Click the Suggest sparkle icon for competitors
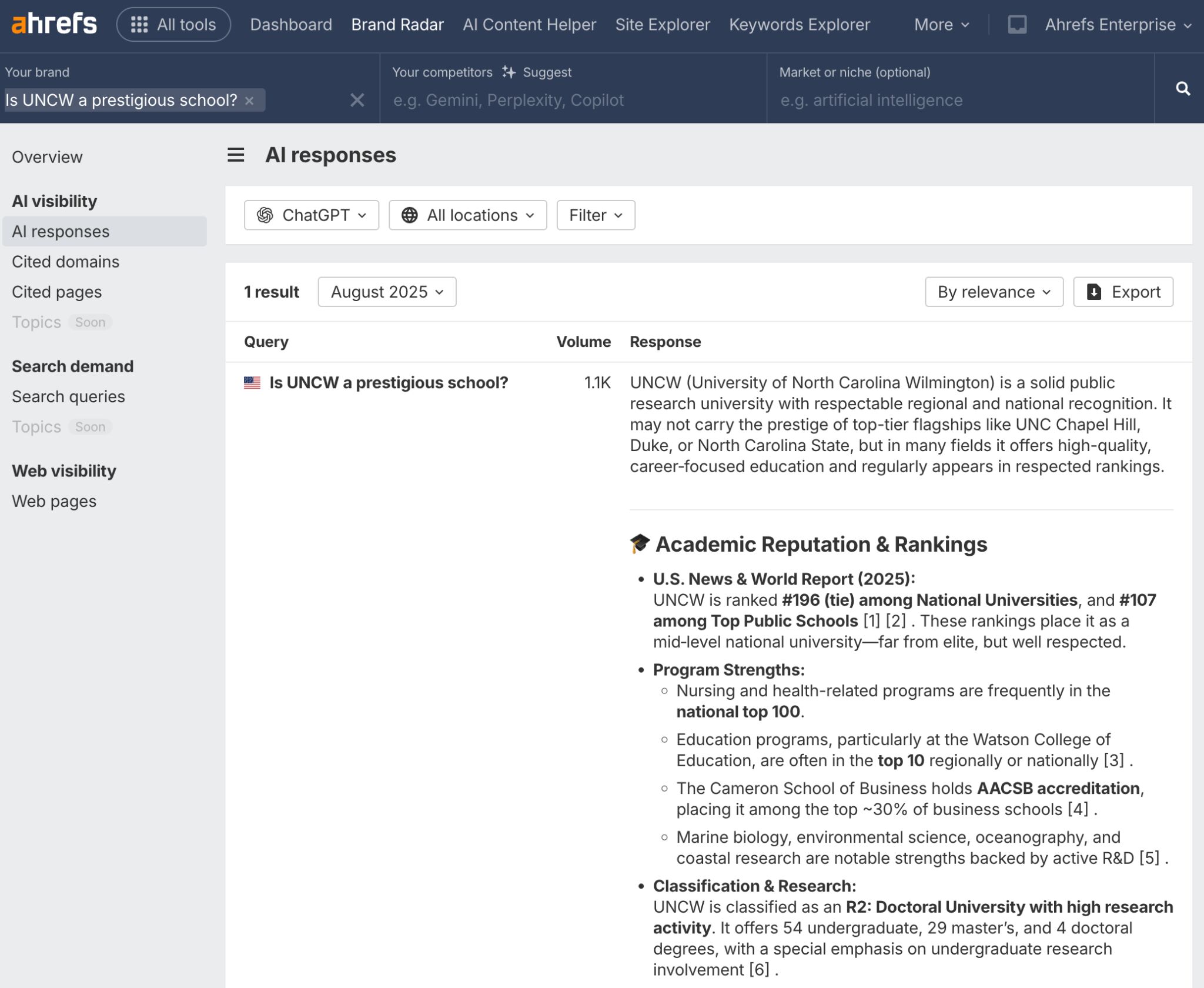The image size is (1204, 988). 508,72
